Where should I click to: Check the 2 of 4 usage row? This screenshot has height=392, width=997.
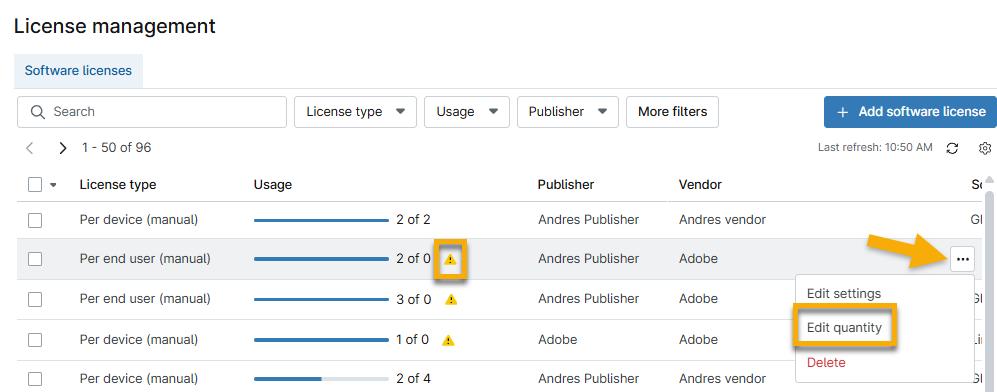[35, 379]
